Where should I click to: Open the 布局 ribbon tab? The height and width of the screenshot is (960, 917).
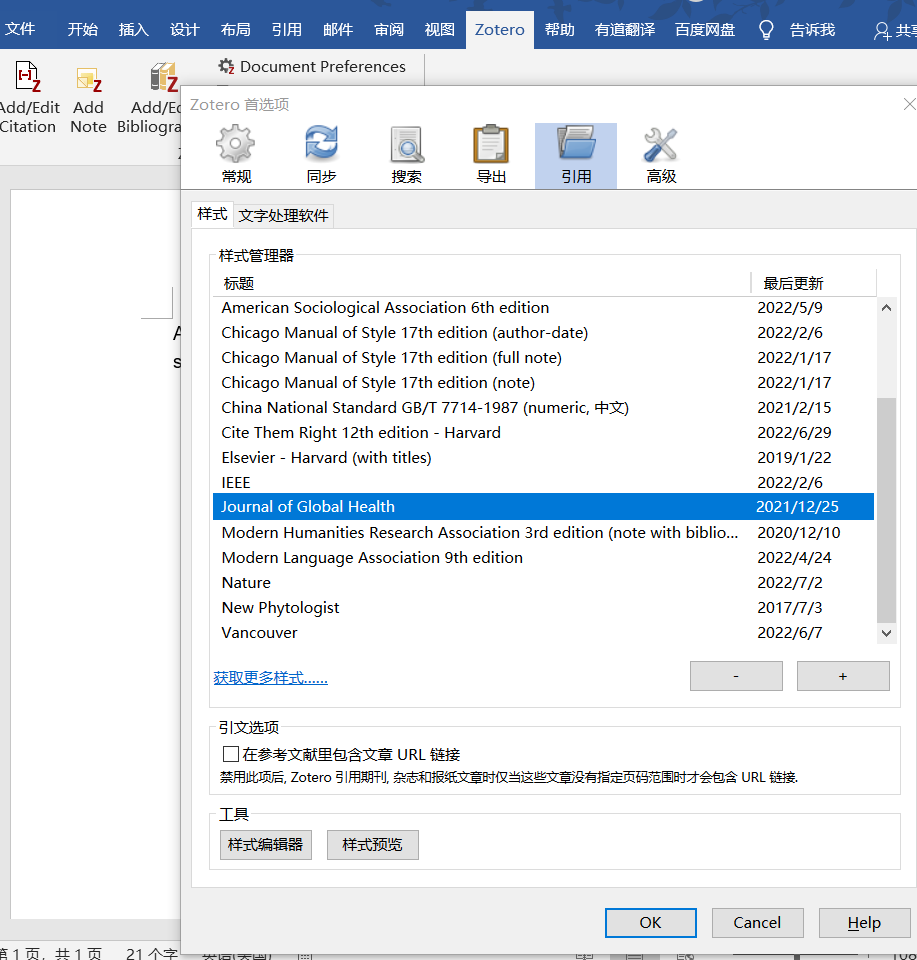pyautogui.click(x=236, y=29)
